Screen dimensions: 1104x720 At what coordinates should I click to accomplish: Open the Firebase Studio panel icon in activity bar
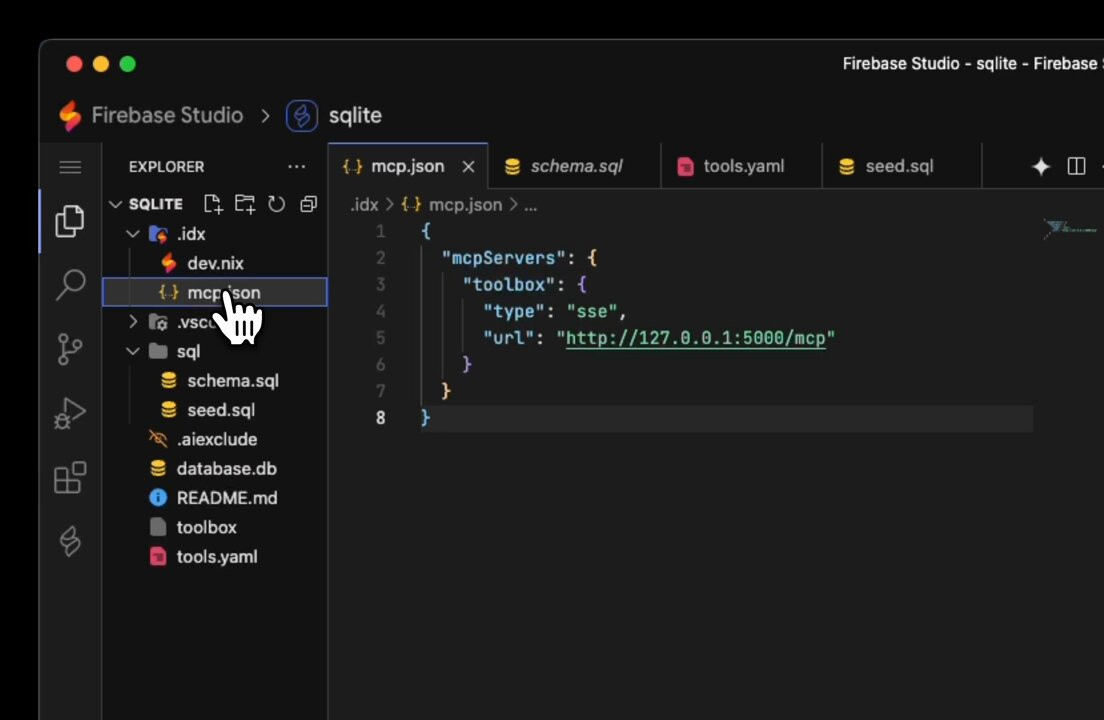70,541
